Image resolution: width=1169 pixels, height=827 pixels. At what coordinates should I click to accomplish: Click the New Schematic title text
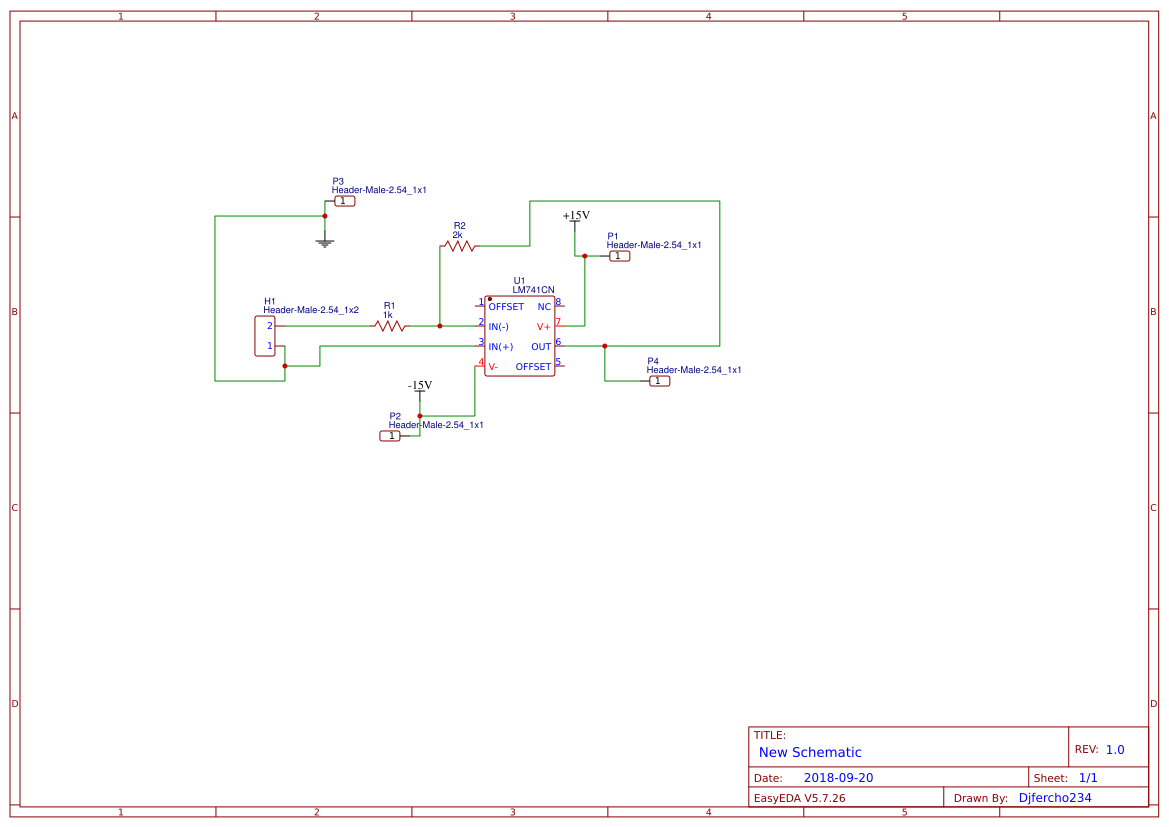tap(810, 752)
